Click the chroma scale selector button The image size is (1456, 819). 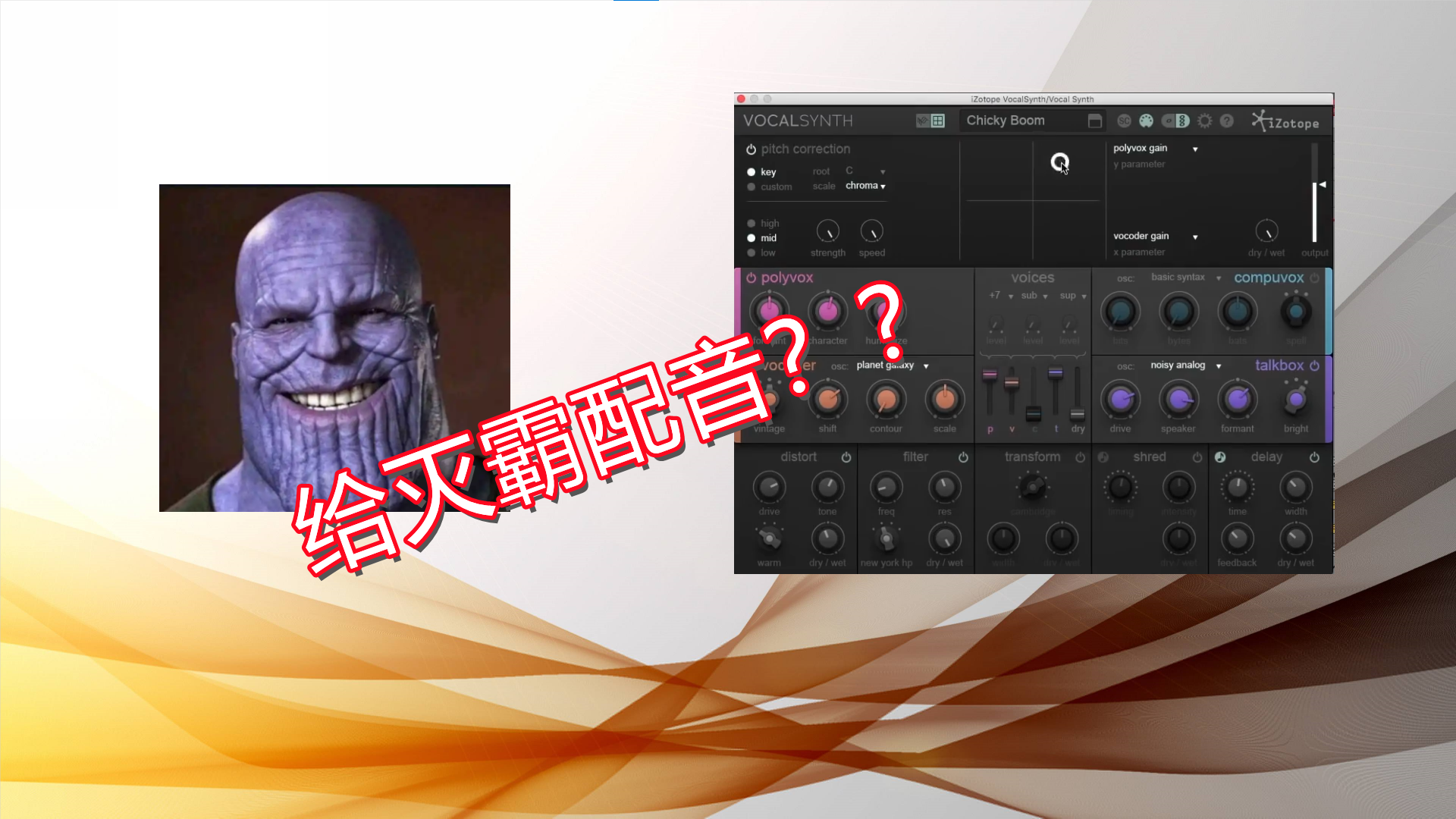pyautogui.click(x=865, y=185)
